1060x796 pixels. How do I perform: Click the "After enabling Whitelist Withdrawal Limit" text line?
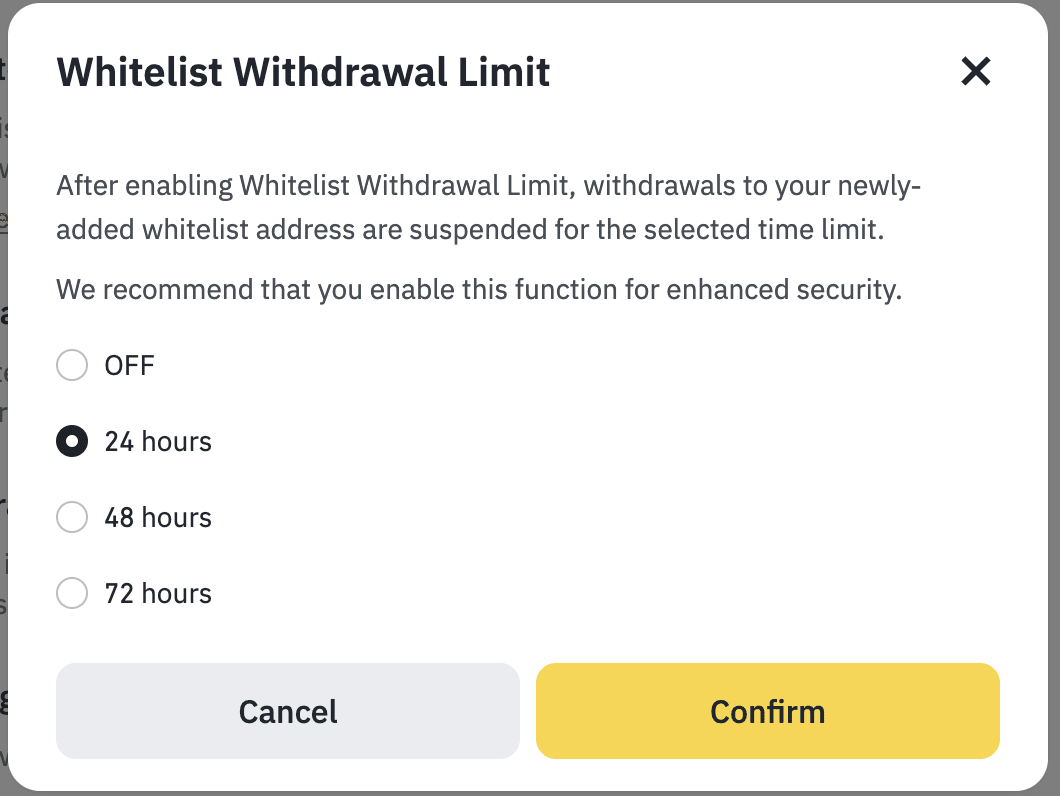pos(488,186)
